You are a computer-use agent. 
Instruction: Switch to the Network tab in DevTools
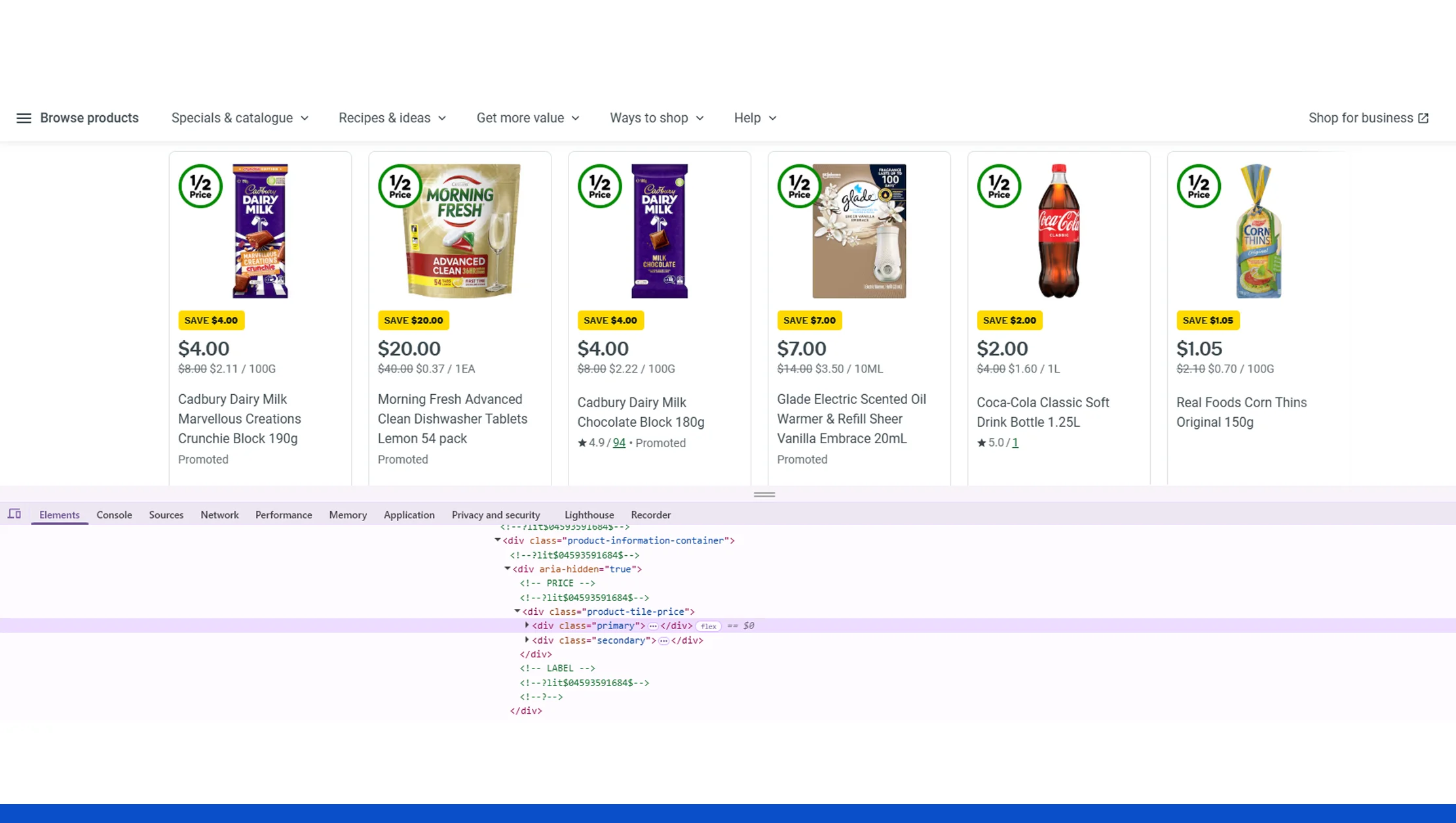[x=219, y=515]
